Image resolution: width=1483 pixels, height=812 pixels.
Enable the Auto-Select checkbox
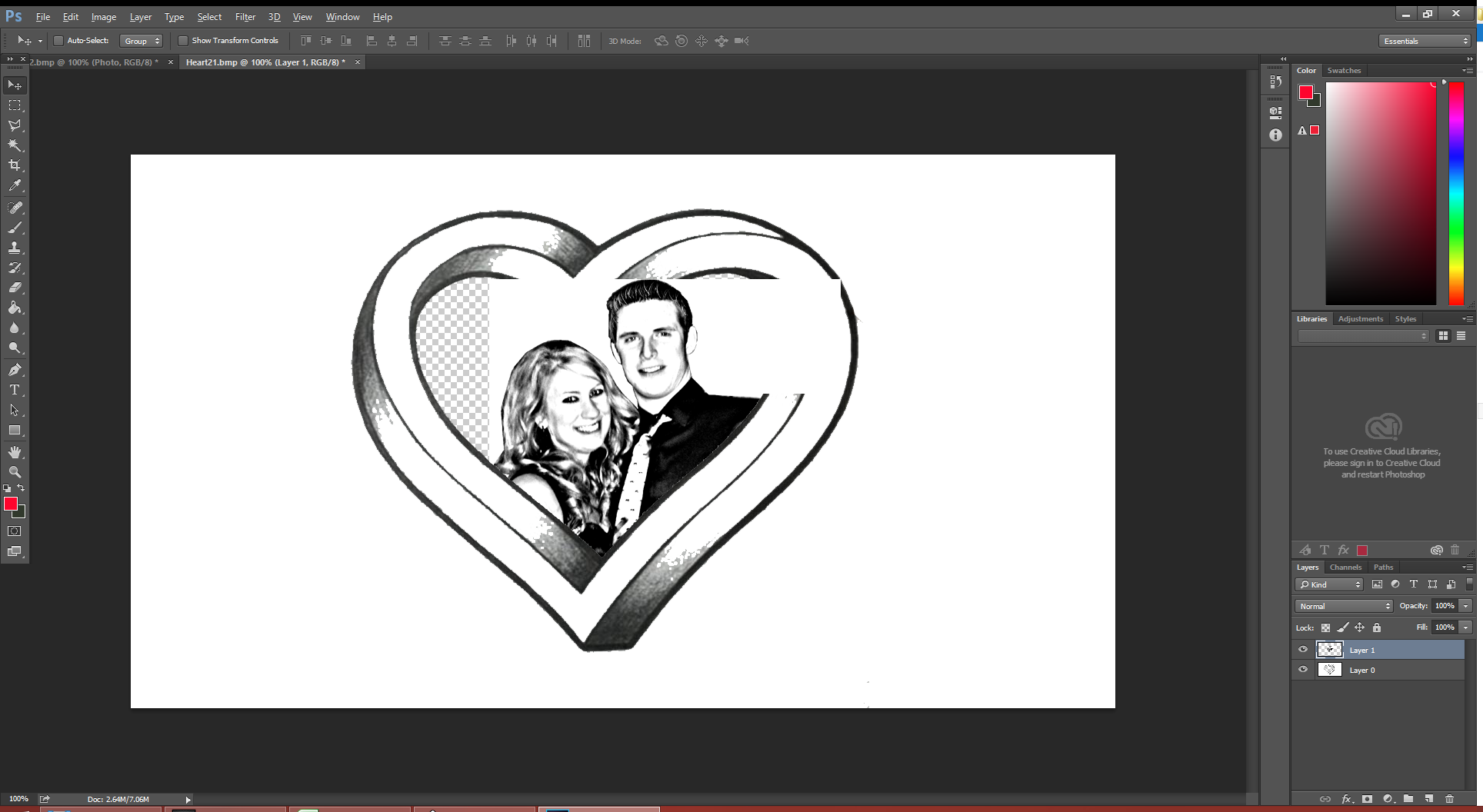(58, 41)
